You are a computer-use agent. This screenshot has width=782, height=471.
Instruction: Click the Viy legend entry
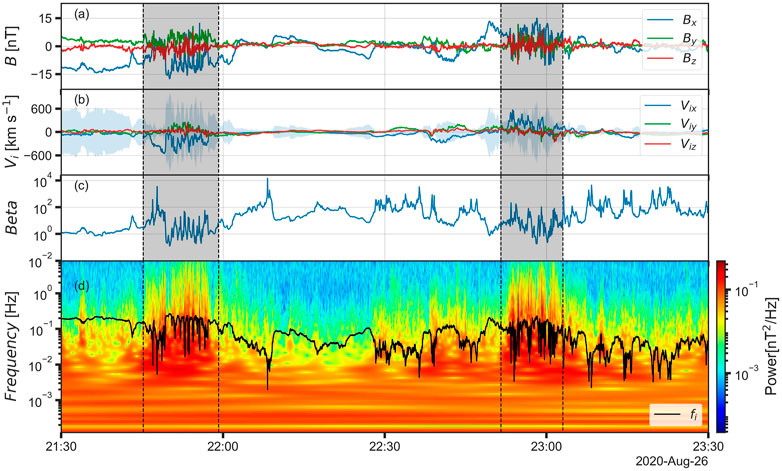coord(671,125)
